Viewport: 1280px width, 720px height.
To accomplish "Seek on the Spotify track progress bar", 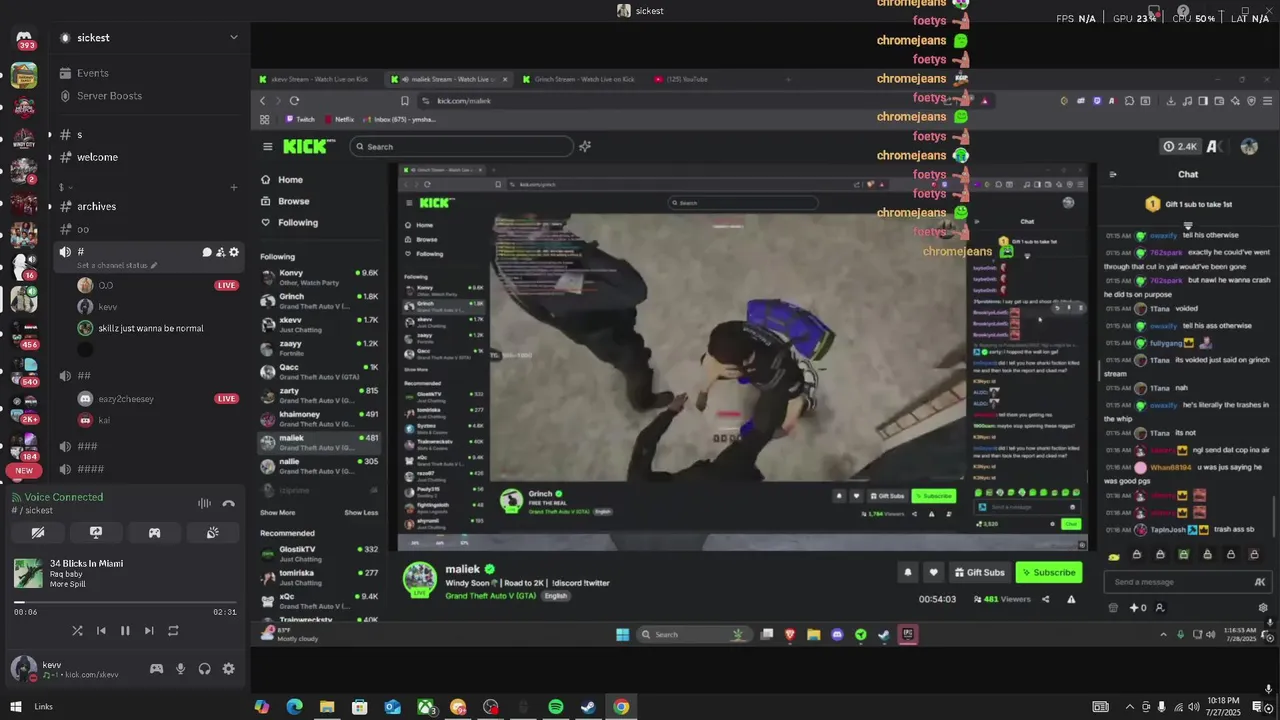I will [x=125, y=602].
